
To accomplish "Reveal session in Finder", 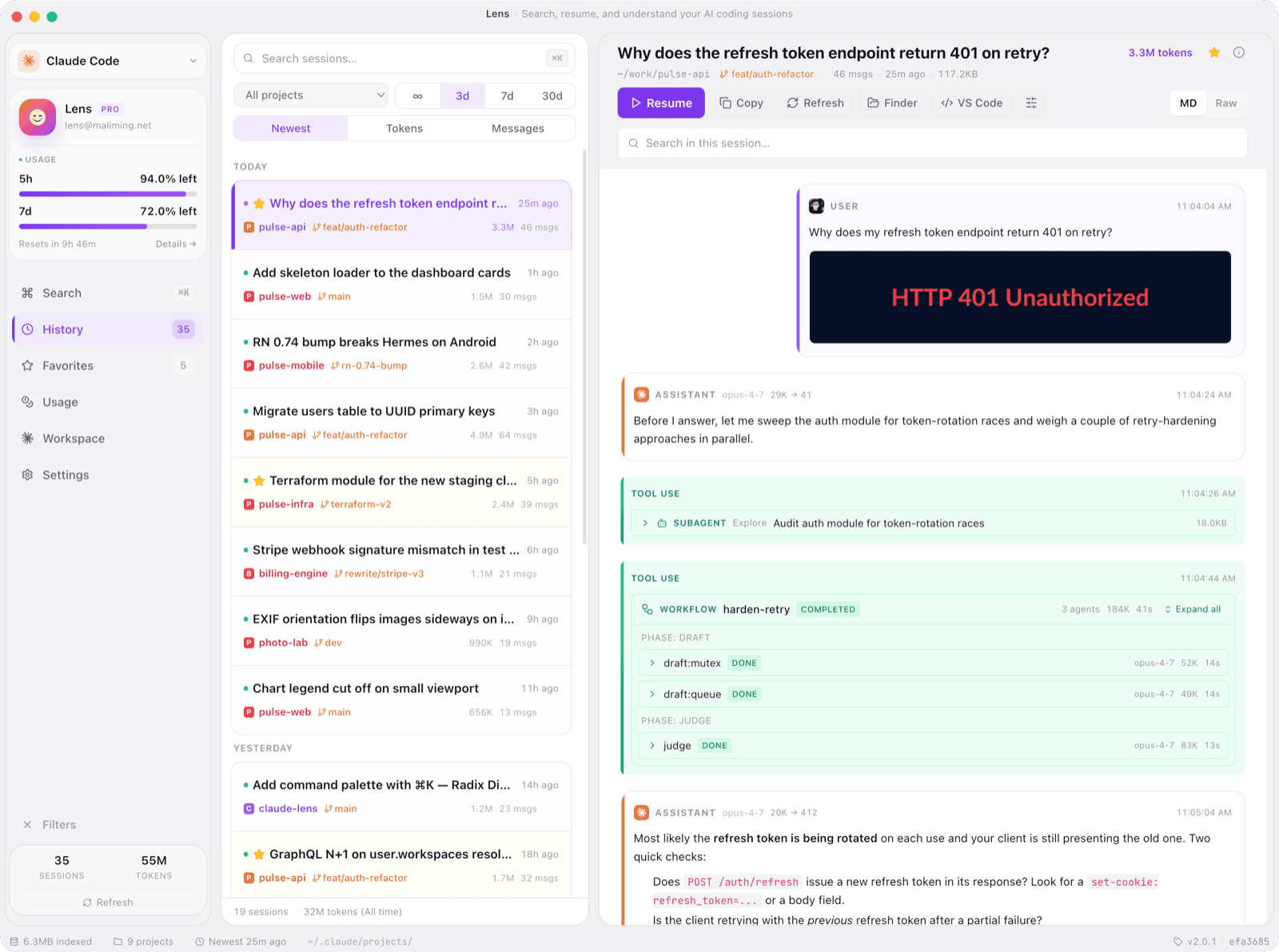I will pos(892,103).
